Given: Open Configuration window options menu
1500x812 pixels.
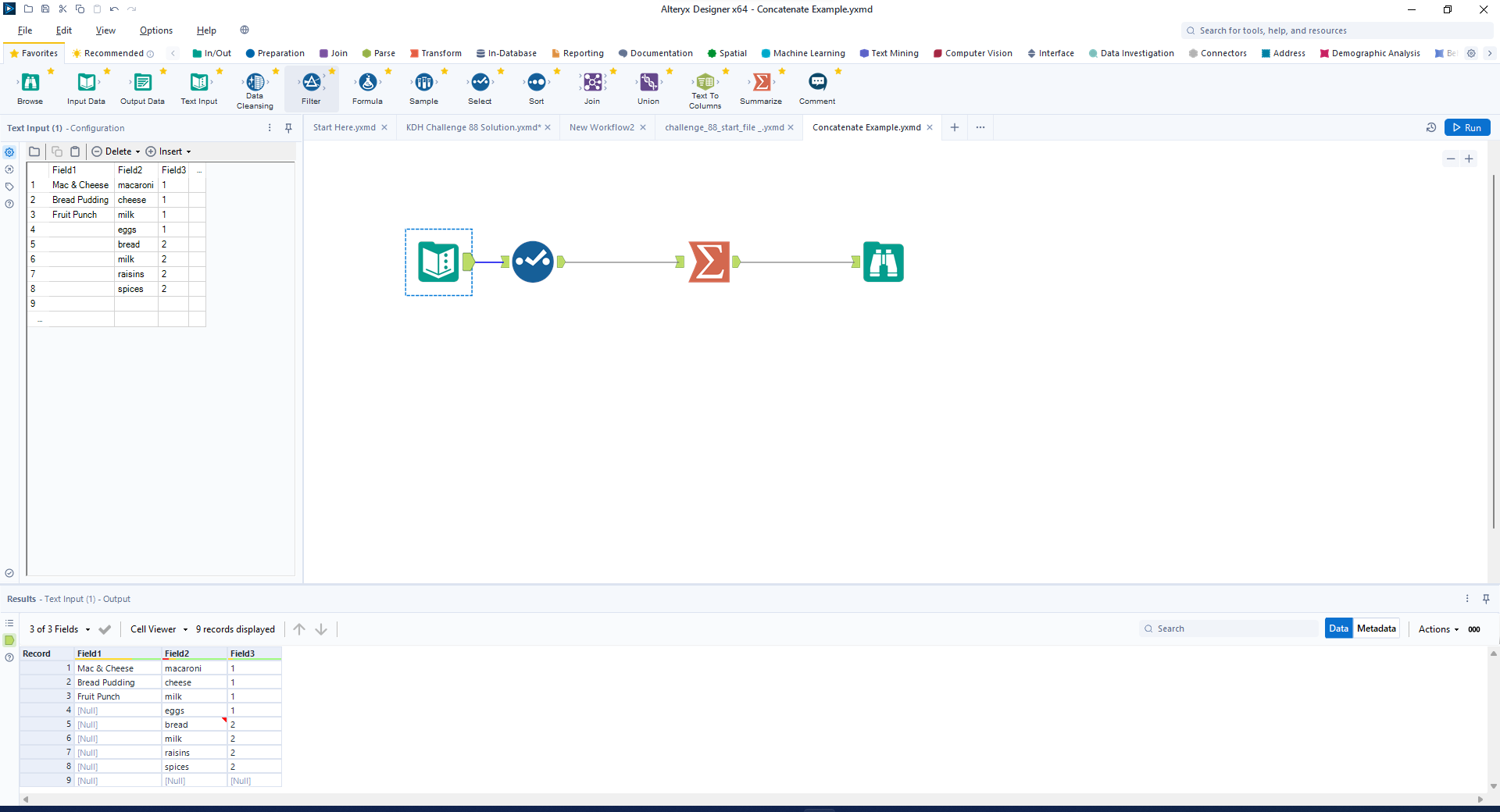Looking at the screenshot, I should (x=270, y=128).
